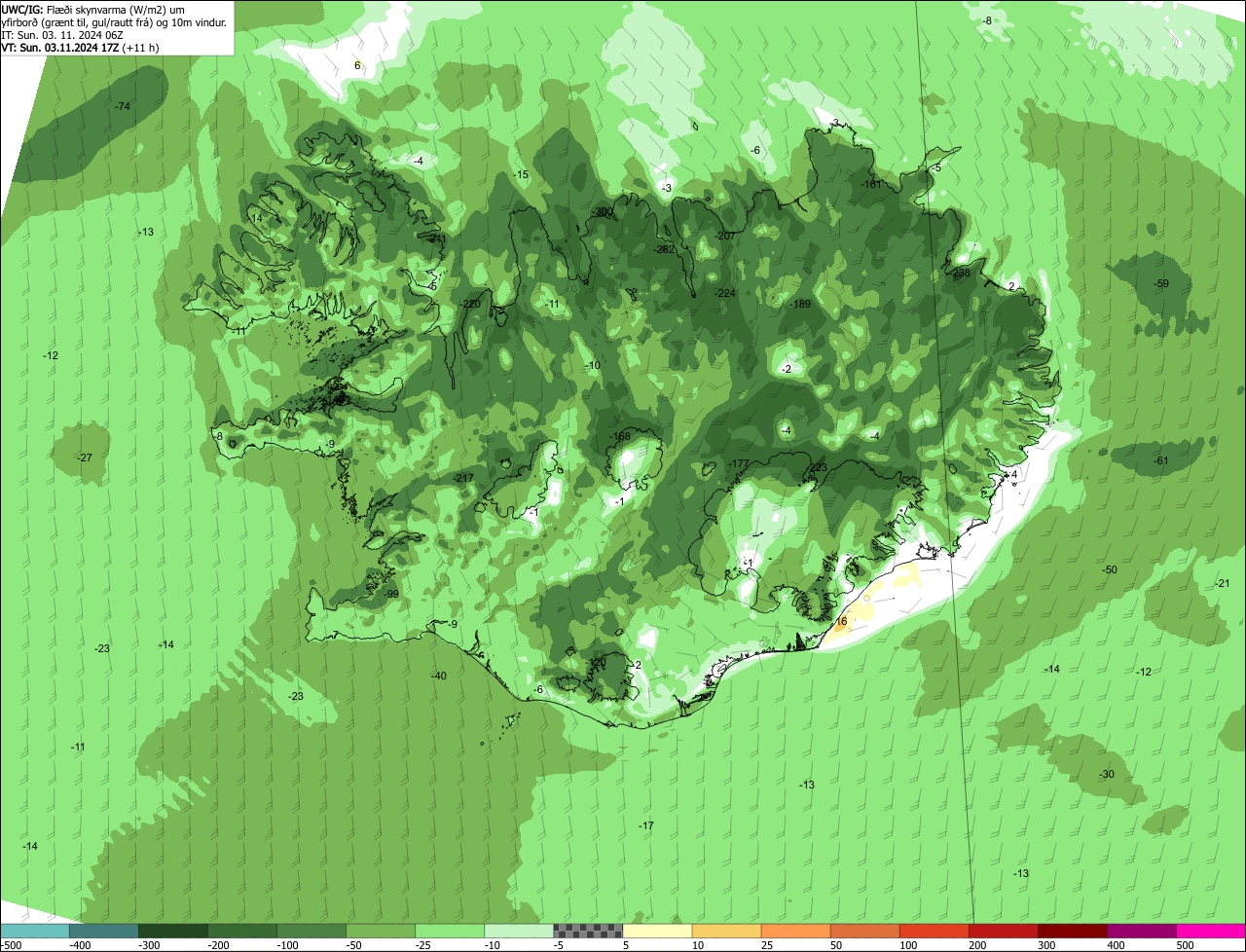1246x952 pixels.
Task: Select the '-99' flux value
Action: coord(391,594)
